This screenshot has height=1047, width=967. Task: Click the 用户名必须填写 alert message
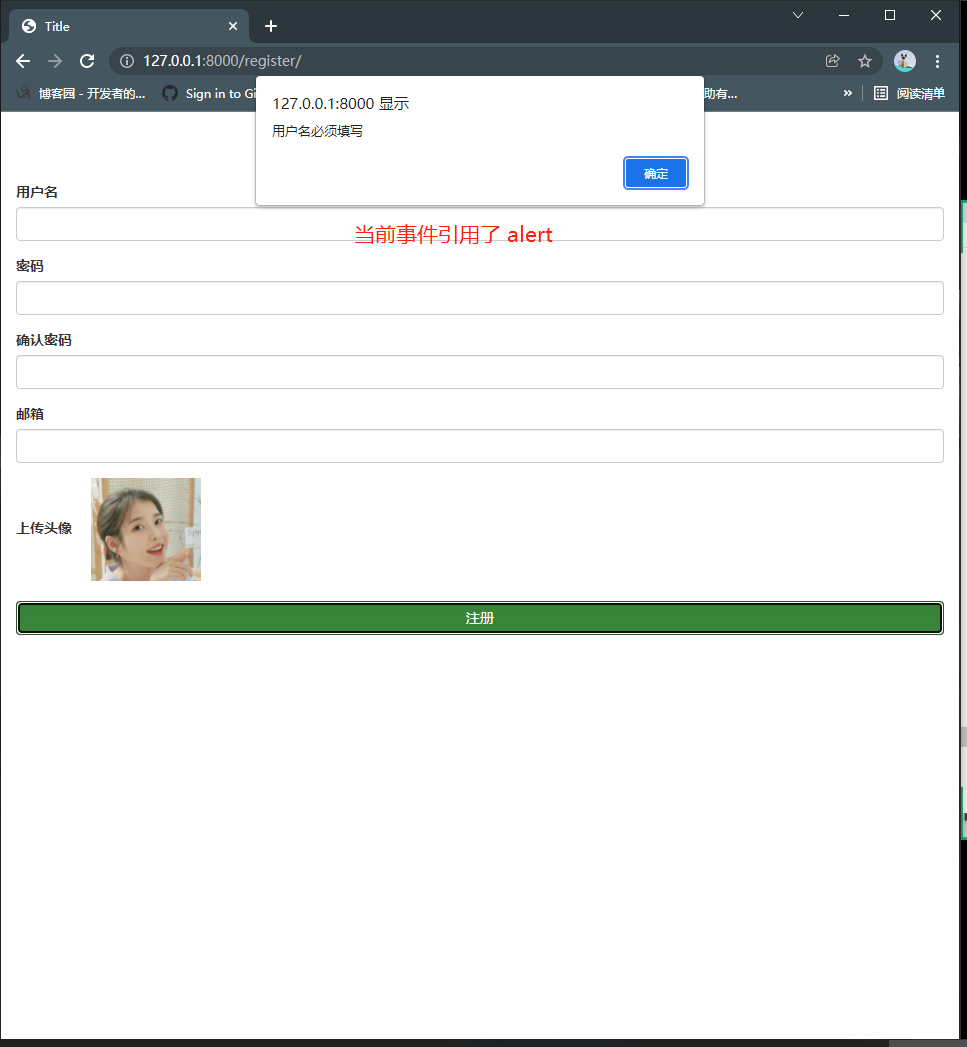pos(317,132)
